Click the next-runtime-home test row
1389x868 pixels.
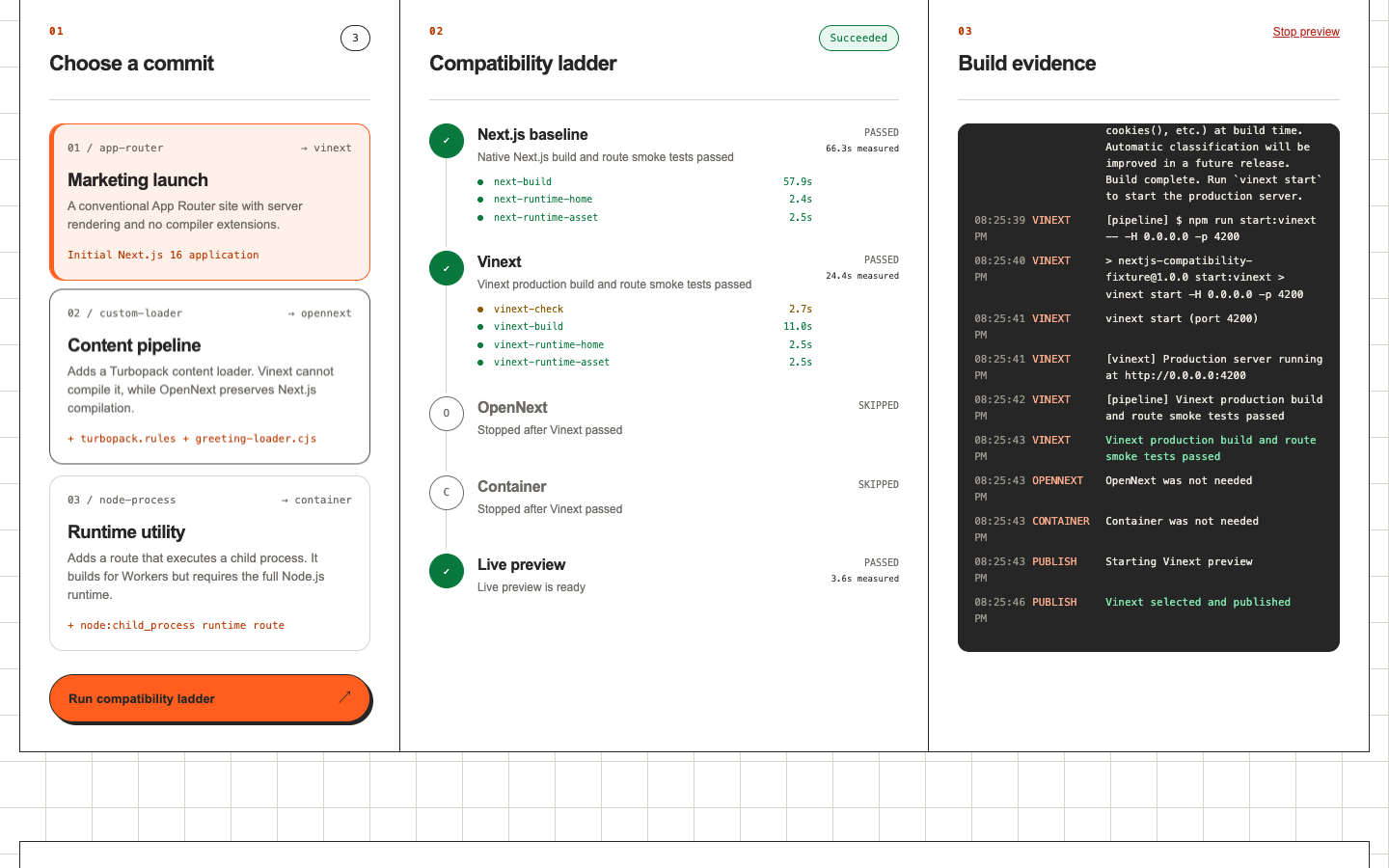pos(644,200)
